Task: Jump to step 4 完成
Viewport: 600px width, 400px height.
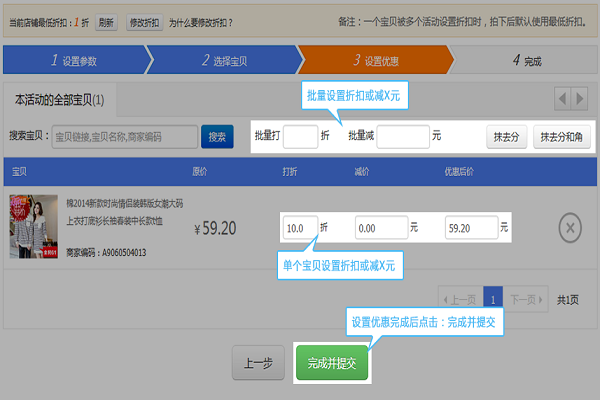Action: [527, 60]
